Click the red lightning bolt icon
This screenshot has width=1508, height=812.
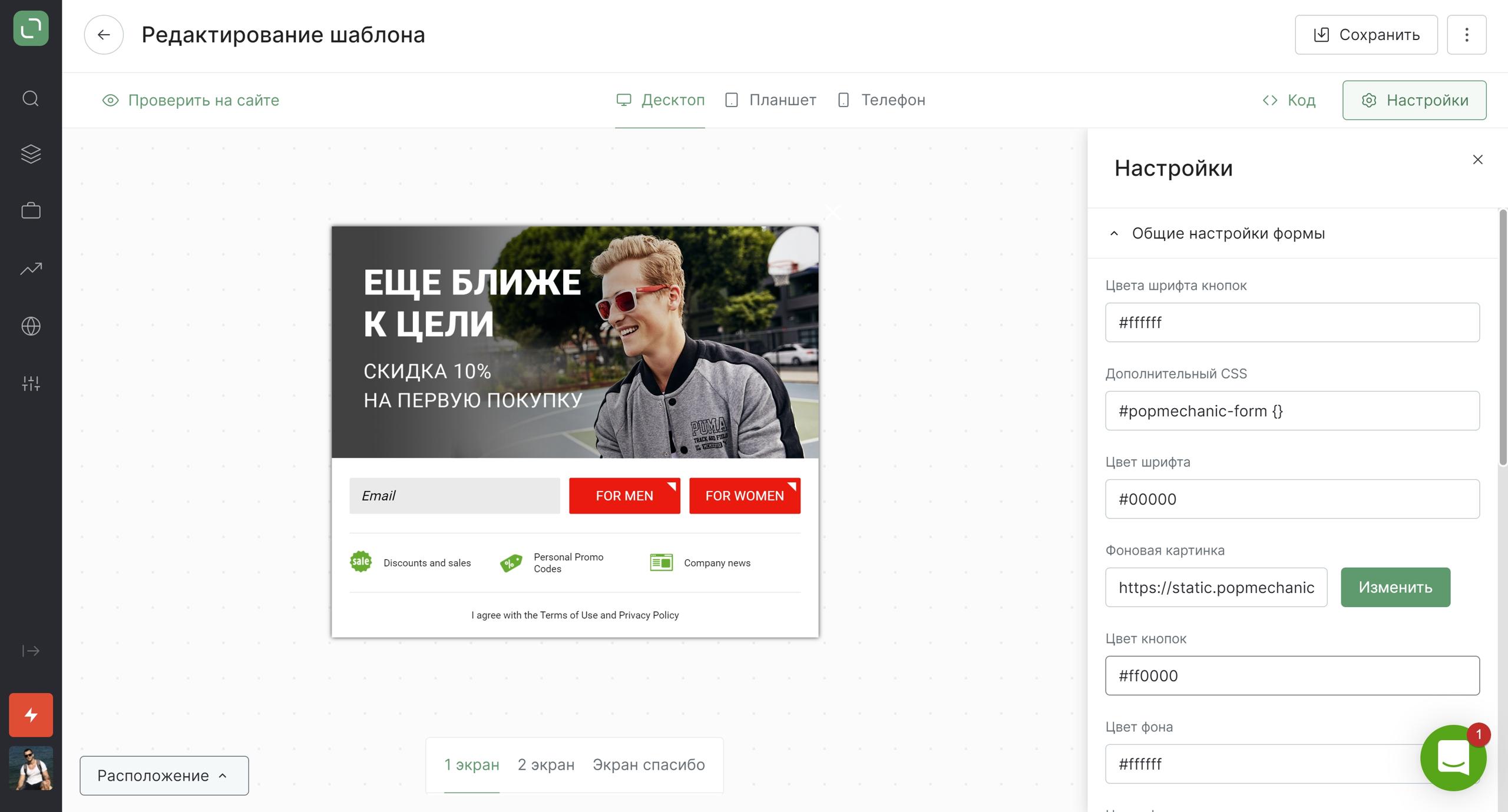31,715
